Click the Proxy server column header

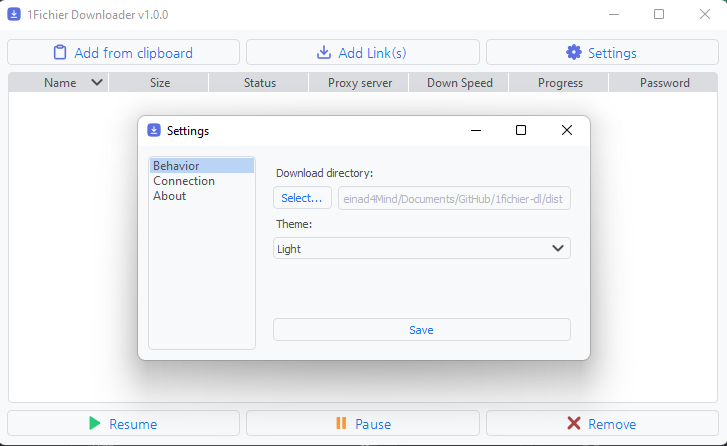(359, 83)
